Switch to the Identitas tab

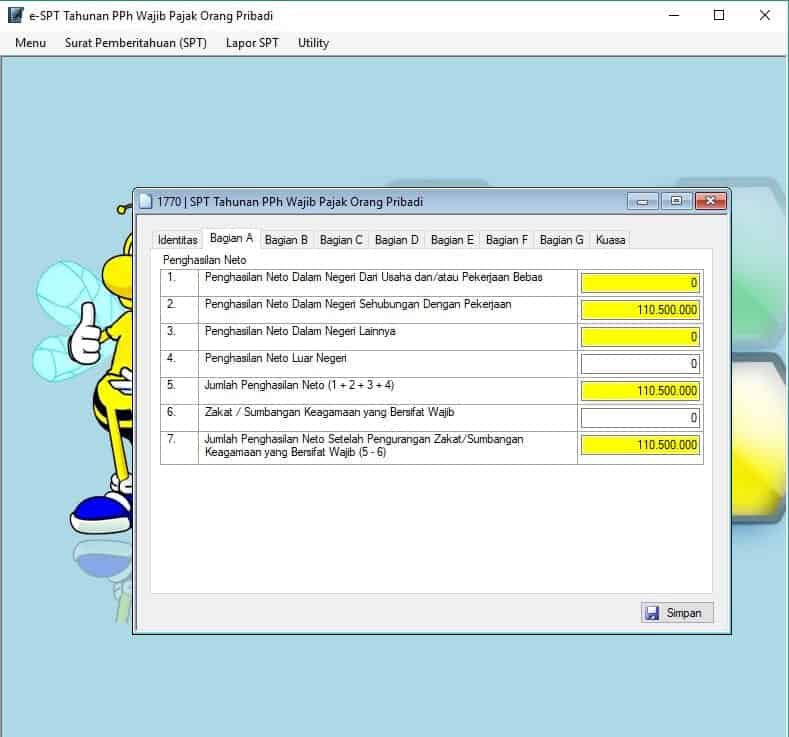(178, 240)
